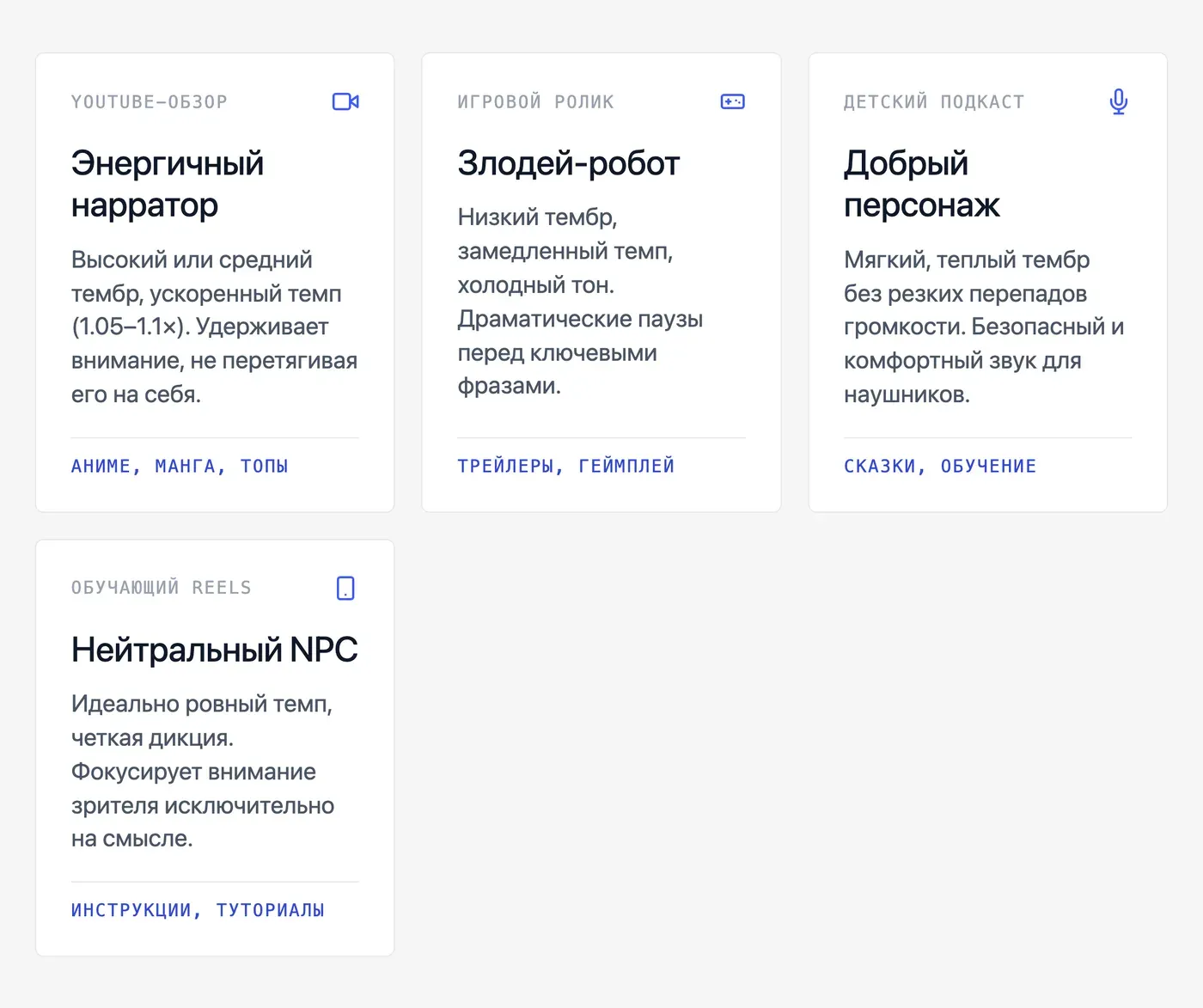Image resolution: width=1203 pixels, height=1008 pixels.
Task: Click the description starting with Низкий тембр
Action: click(580, 302)
